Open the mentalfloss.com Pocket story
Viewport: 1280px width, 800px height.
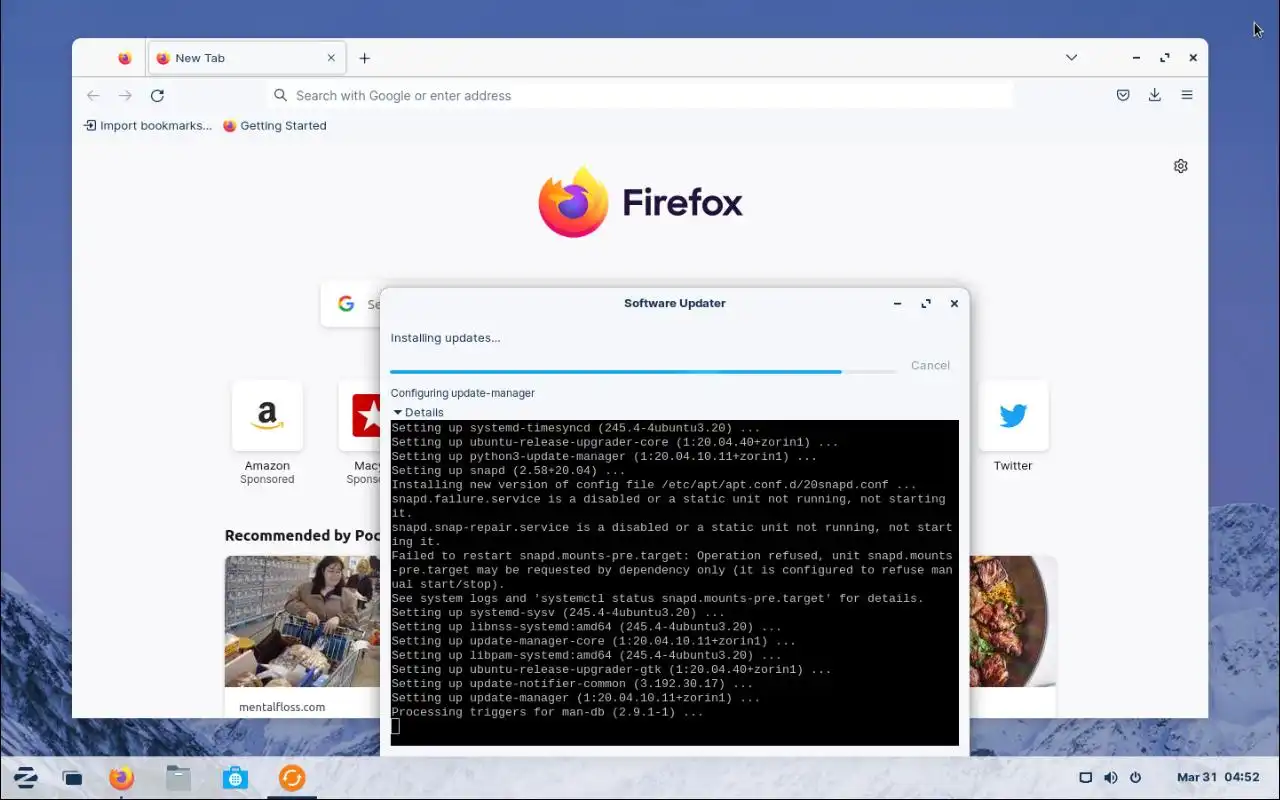coord(302,637)
